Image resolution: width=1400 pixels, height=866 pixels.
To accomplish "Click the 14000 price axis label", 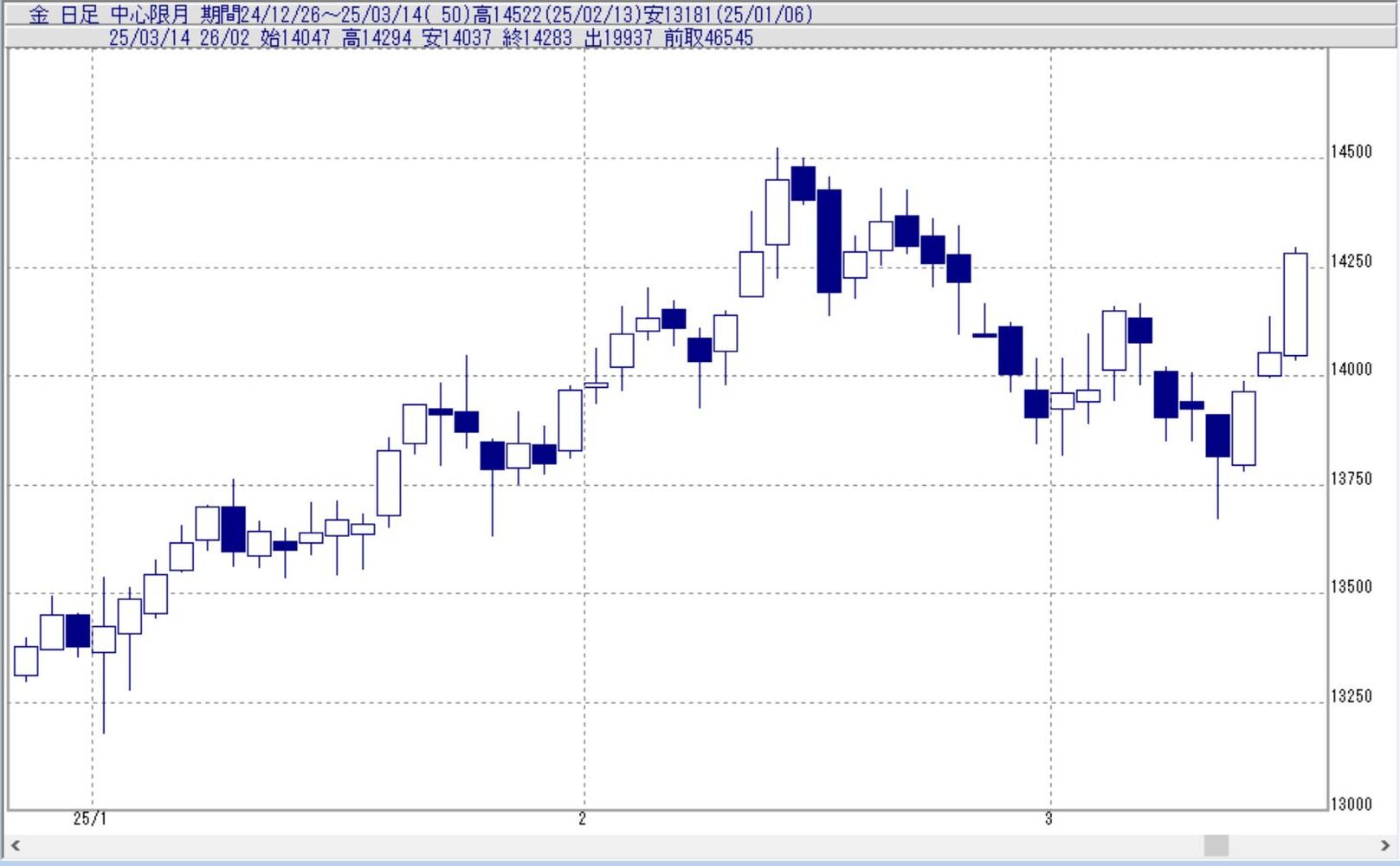I will 1352,370.
